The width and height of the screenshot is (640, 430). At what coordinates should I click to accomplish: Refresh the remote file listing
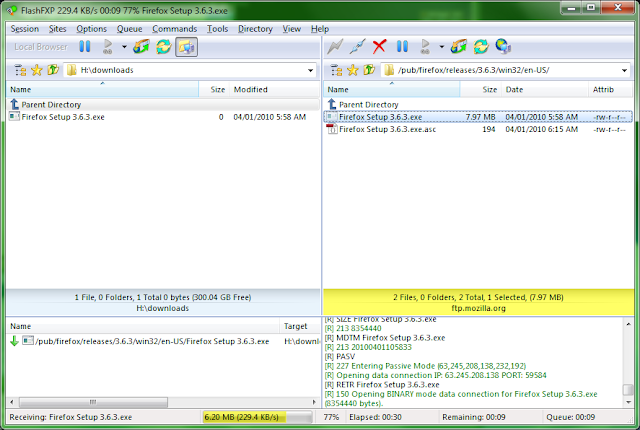click(x=481, y=47)
